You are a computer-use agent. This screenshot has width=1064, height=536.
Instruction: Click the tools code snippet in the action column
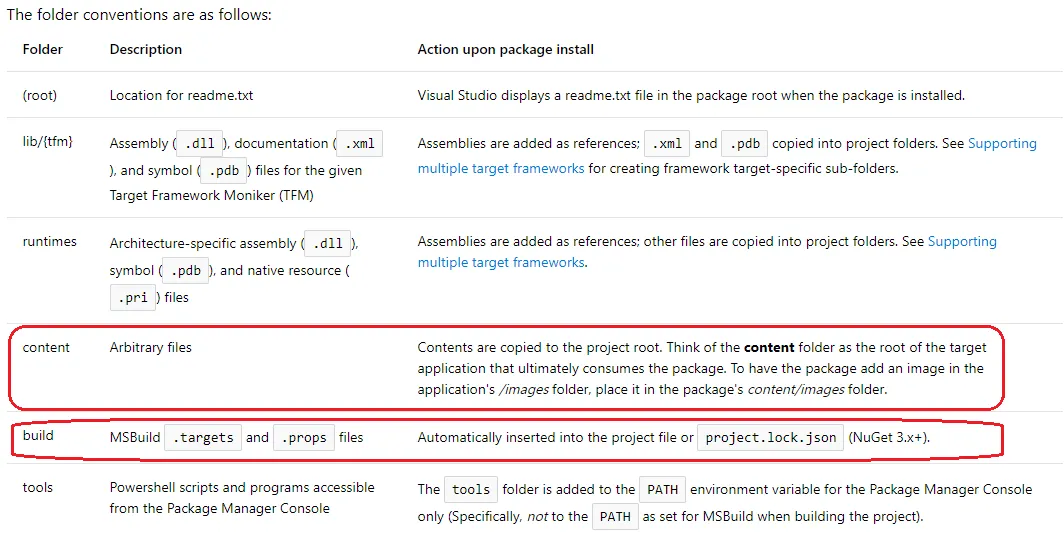tap(470, 489)
